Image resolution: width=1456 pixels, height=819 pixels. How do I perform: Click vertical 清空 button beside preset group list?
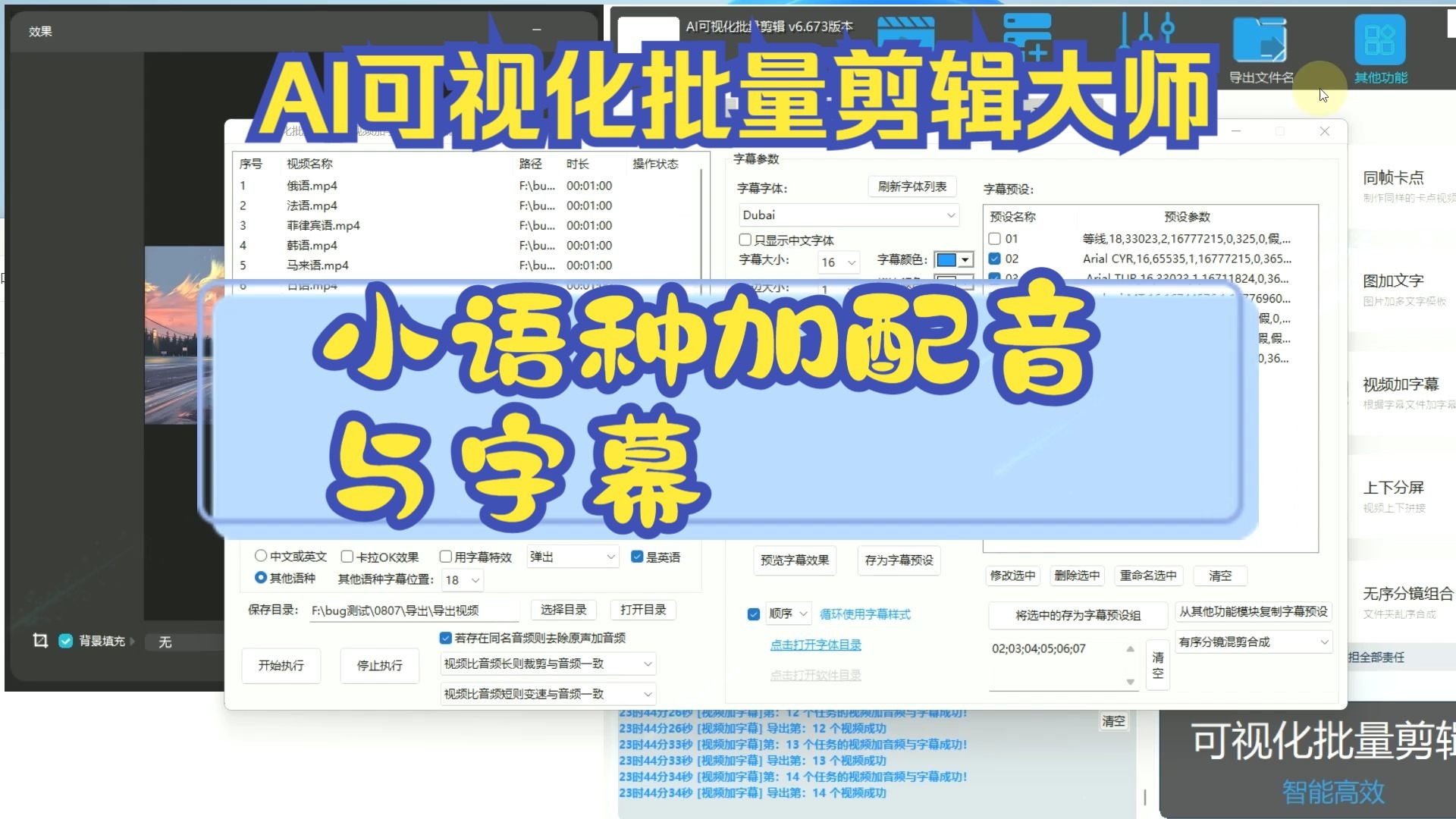pos(1157,665)
